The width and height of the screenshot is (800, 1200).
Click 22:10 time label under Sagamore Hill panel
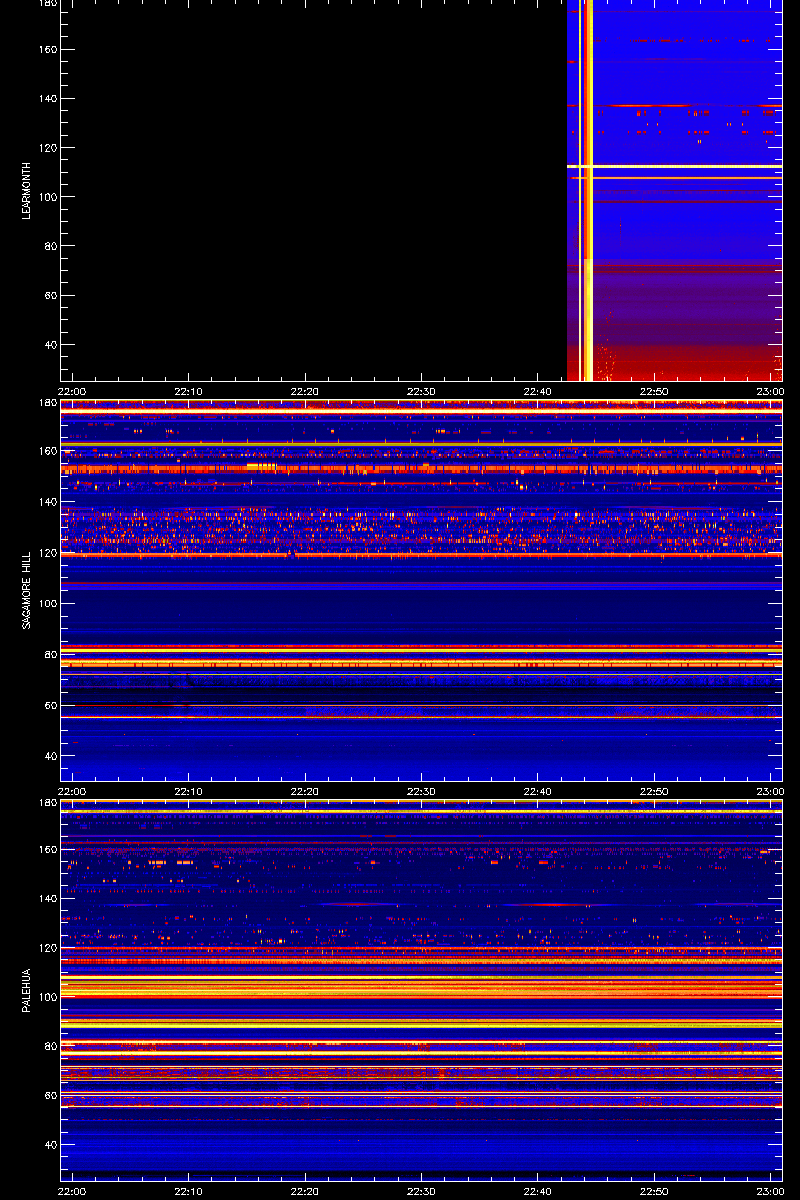click(188, 792)
